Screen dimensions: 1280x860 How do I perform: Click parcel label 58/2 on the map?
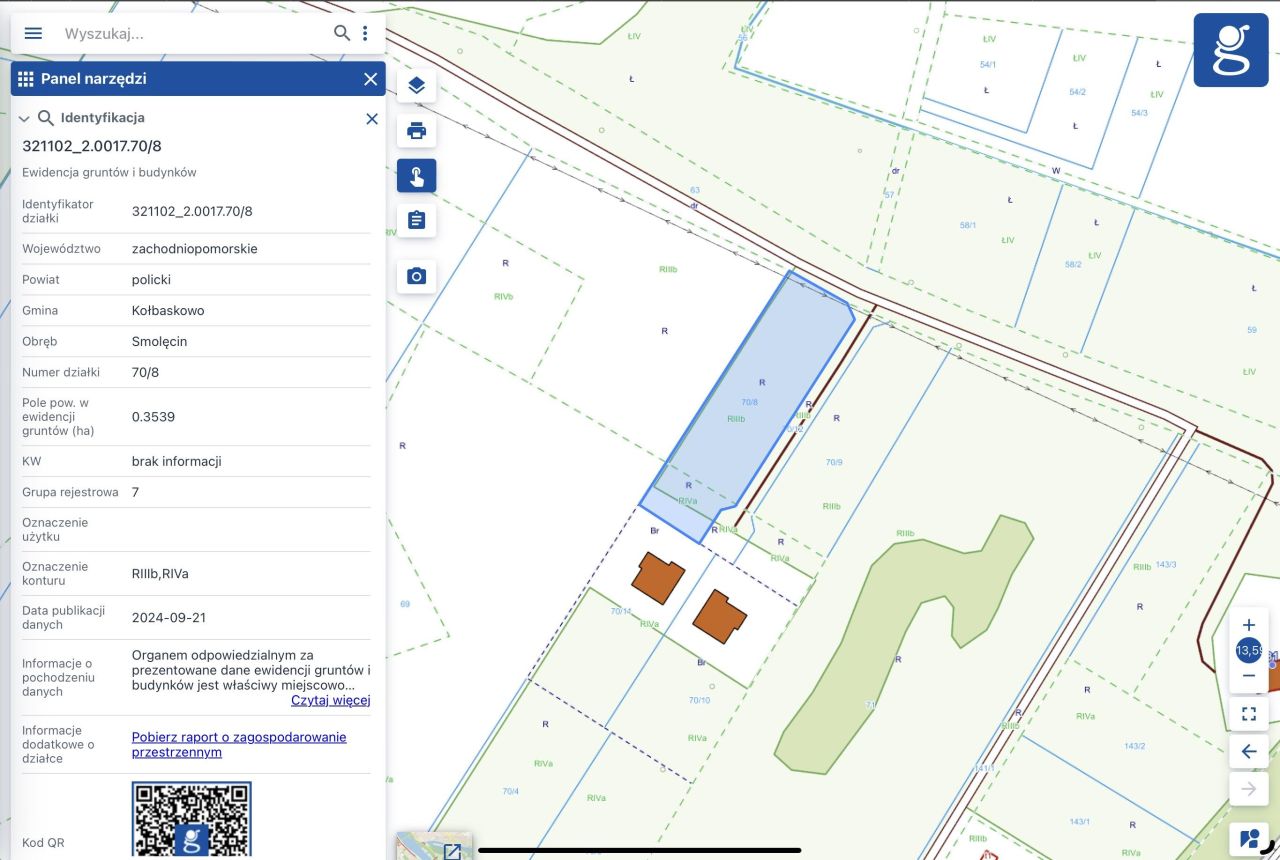tap(1073, 264)
